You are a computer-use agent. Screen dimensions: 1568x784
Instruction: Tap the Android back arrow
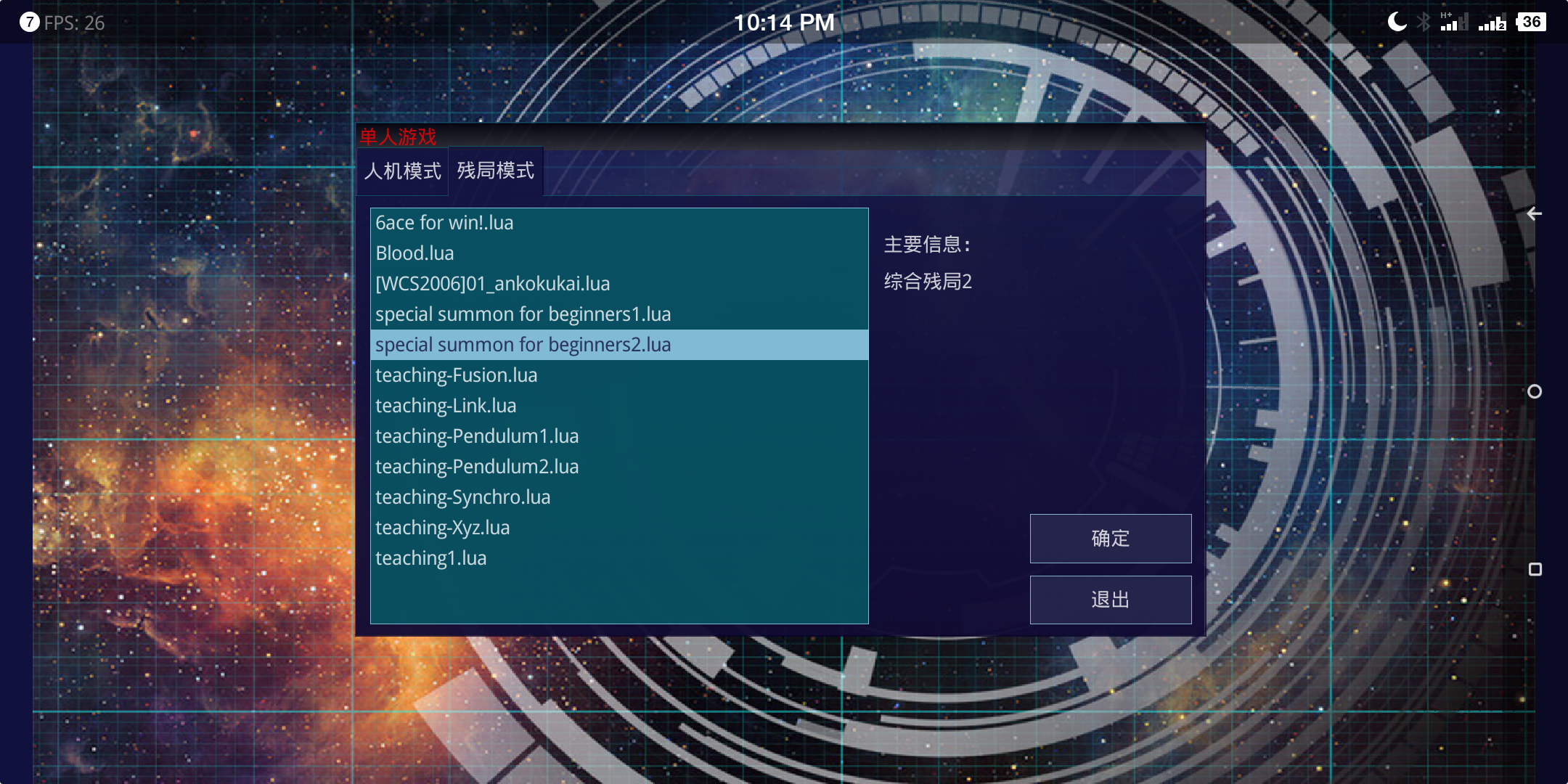1534,213
